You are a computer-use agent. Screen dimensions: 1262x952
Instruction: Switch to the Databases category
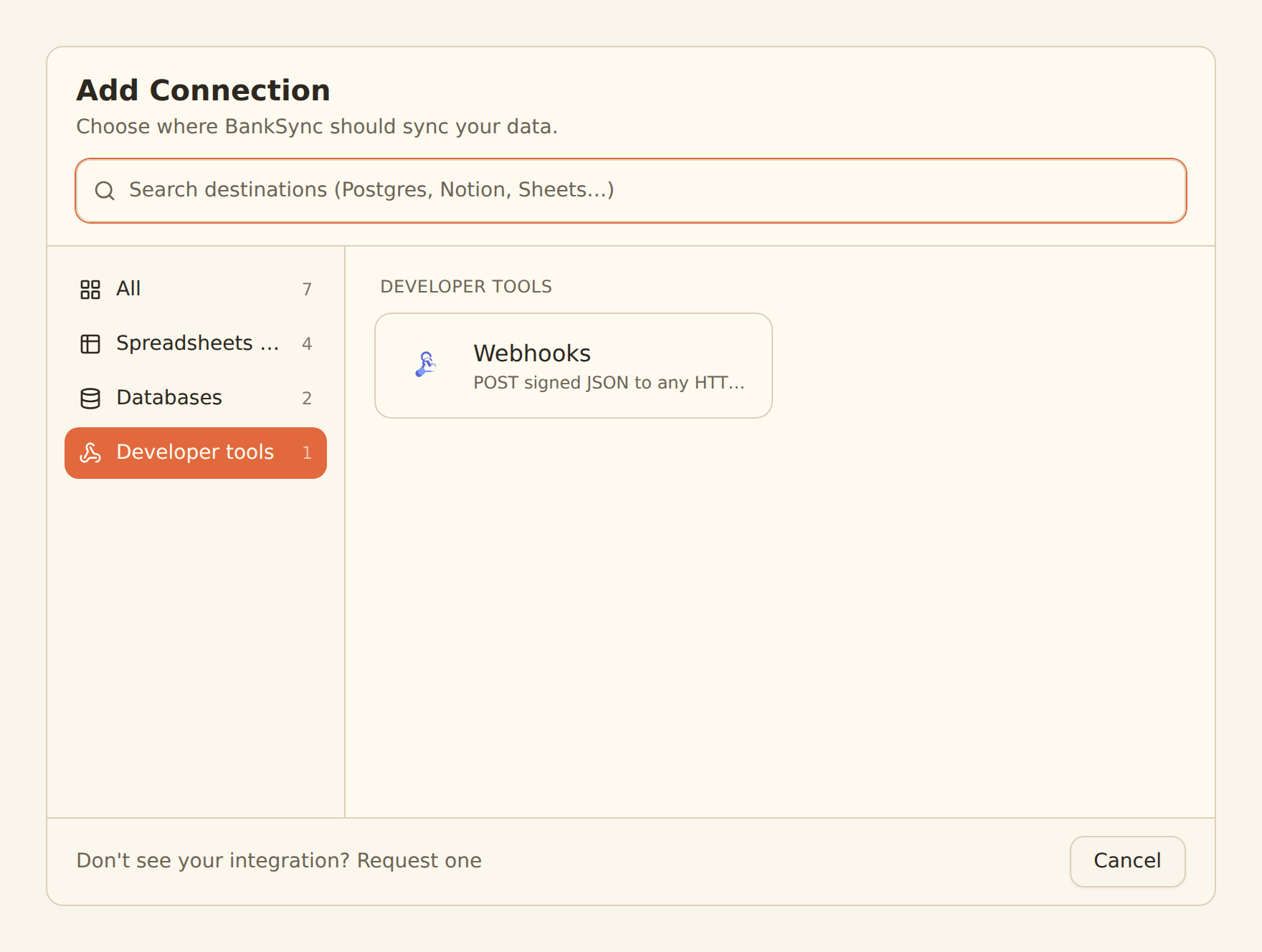(196, 398)
